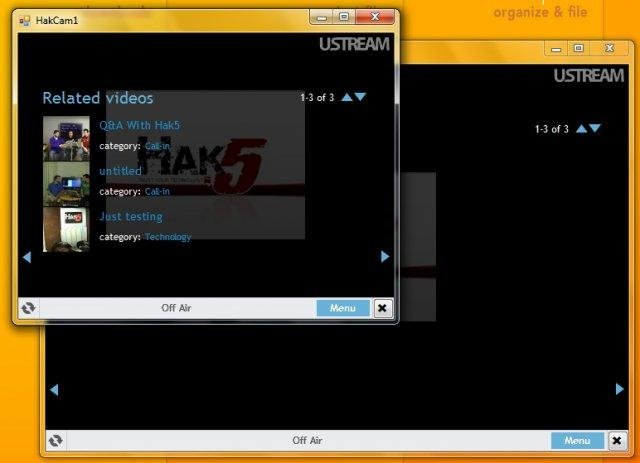
Task: Maximize the back window
Action: [578, 49]
